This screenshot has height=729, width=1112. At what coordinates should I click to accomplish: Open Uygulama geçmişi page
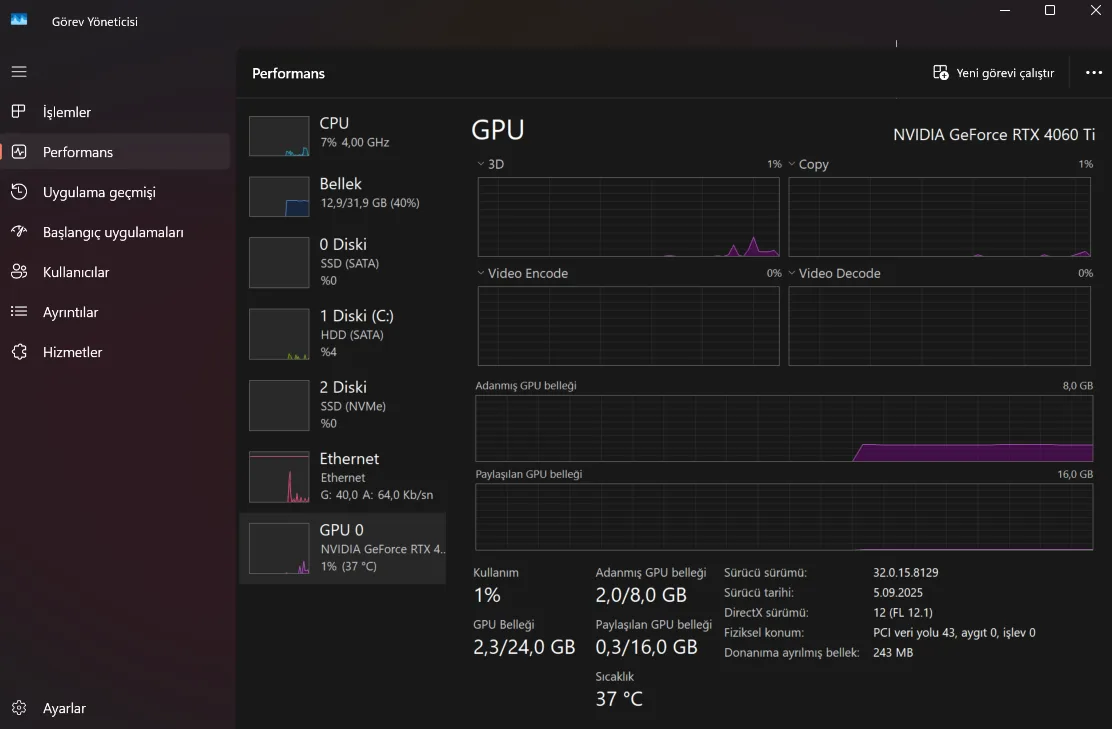click(x=116, y=192)
